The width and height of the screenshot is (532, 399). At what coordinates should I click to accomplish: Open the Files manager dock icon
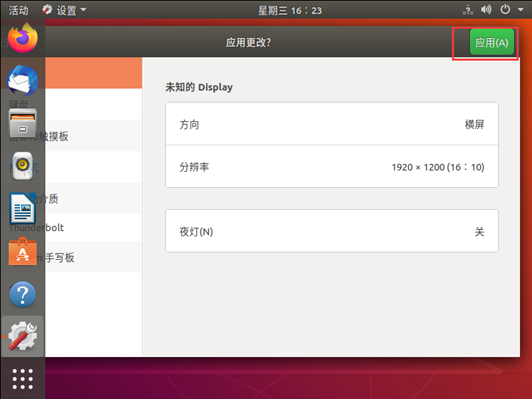coord(23,123)
